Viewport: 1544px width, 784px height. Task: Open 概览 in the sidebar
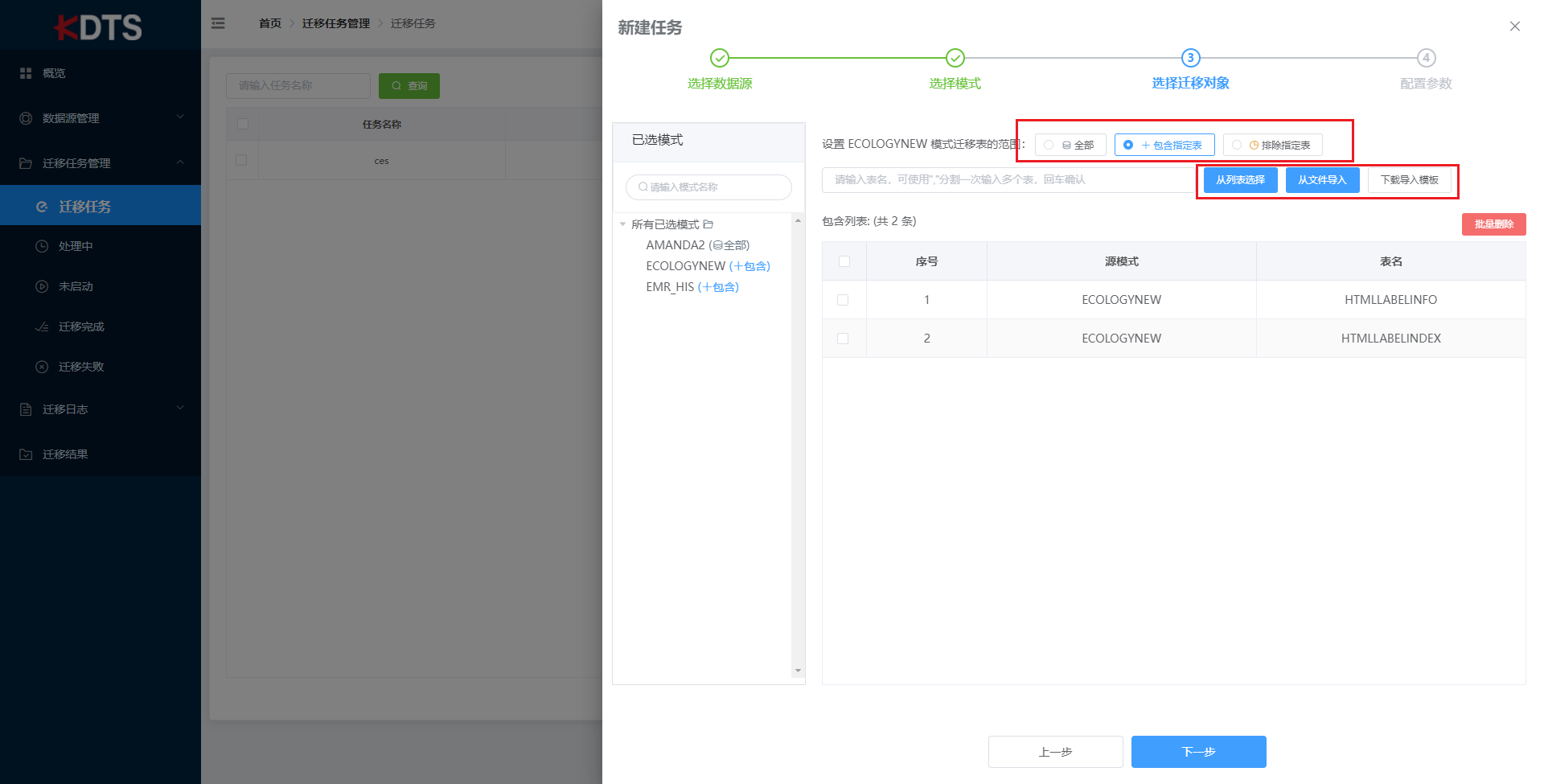[101, 73]
